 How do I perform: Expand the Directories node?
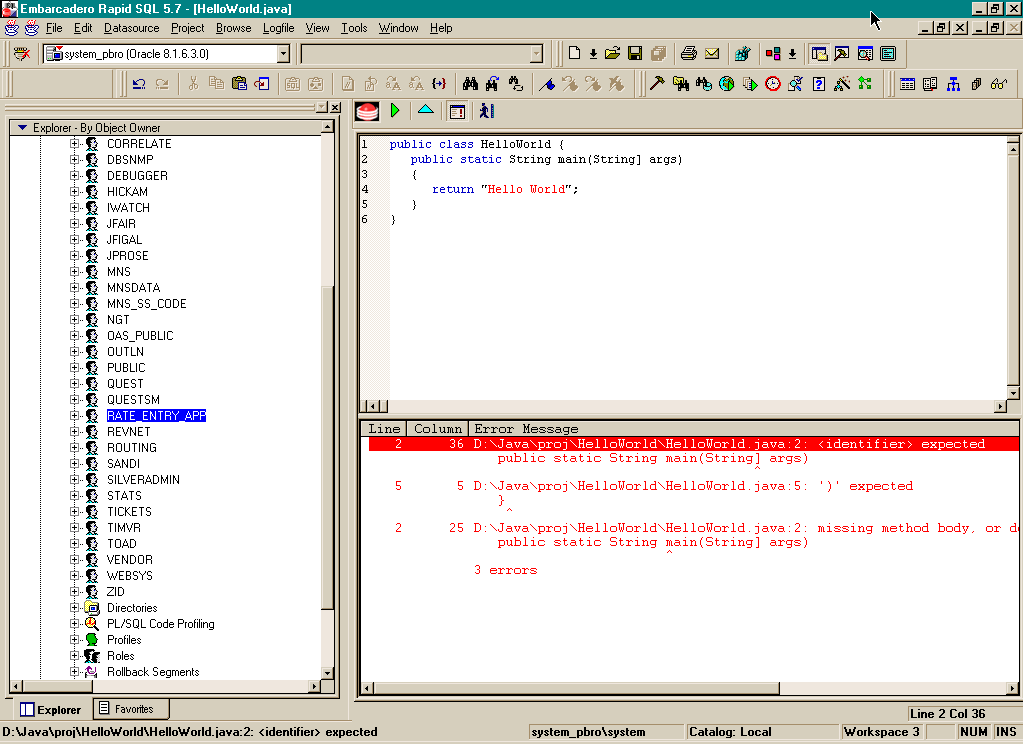[74, 608]
